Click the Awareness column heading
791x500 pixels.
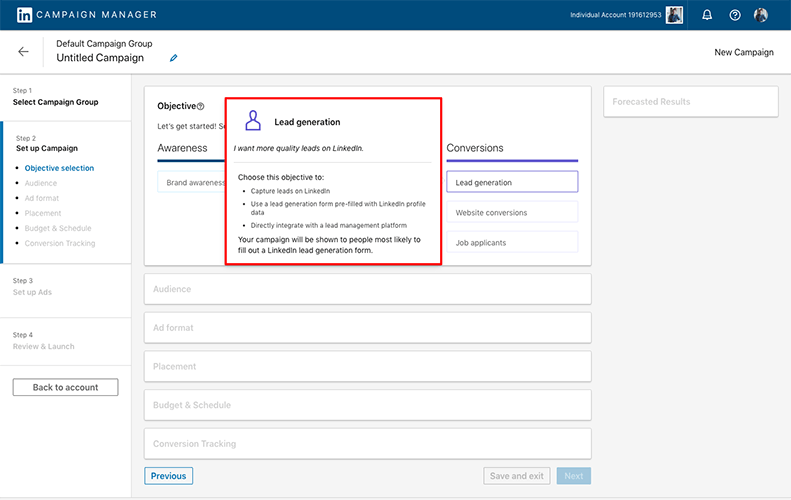pyautogui.click(x=182, y=148)
